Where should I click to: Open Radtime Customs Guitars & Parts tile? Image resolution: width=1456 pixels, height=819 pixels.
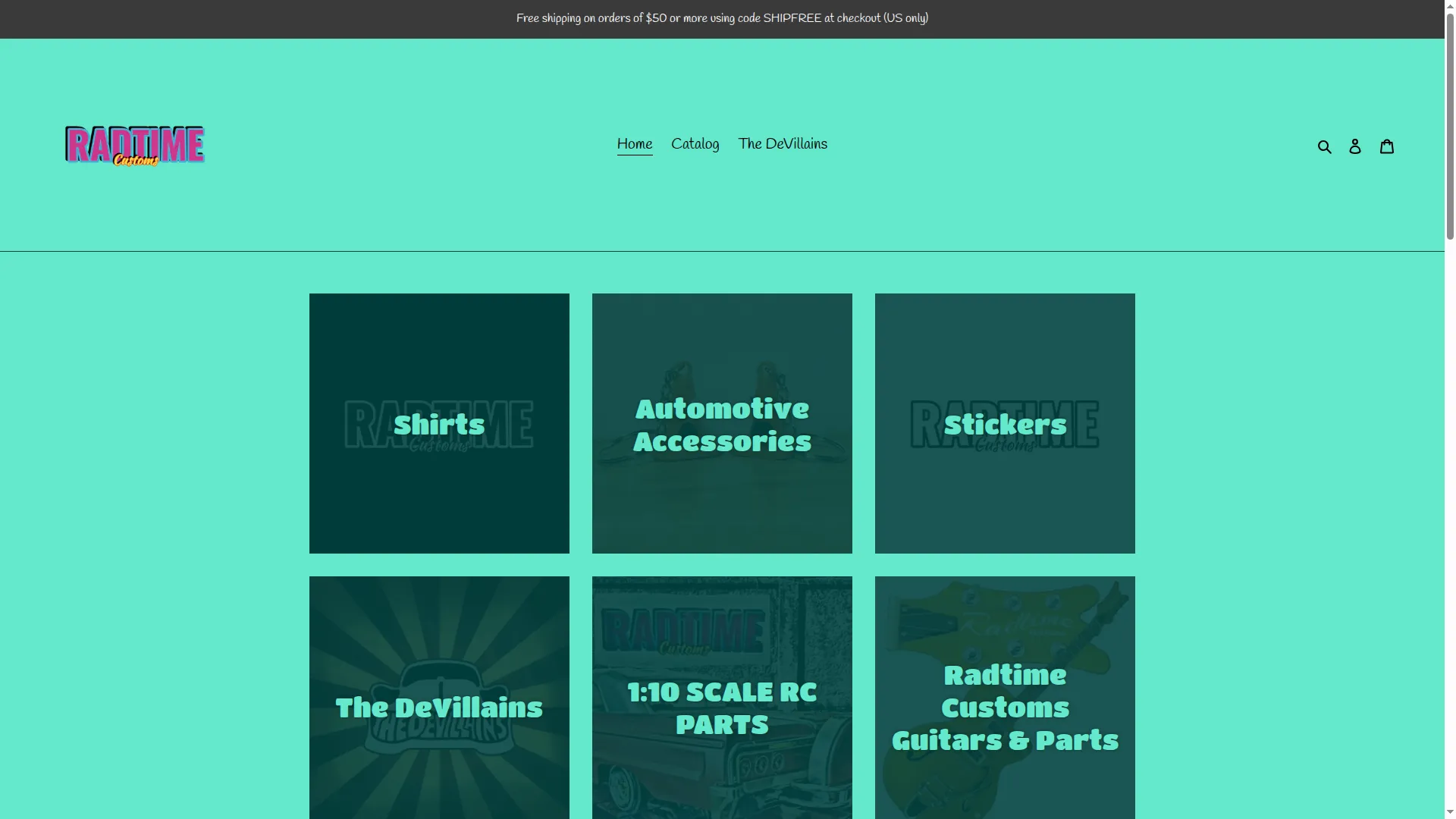click(x=1005, y=698)
